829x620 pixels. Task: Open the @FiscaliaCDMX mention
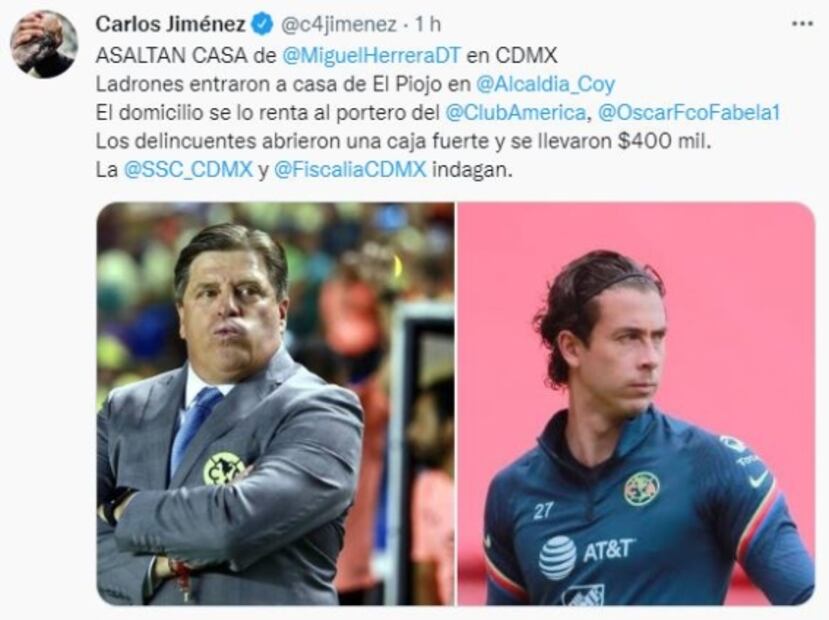[x=351, y=170]
